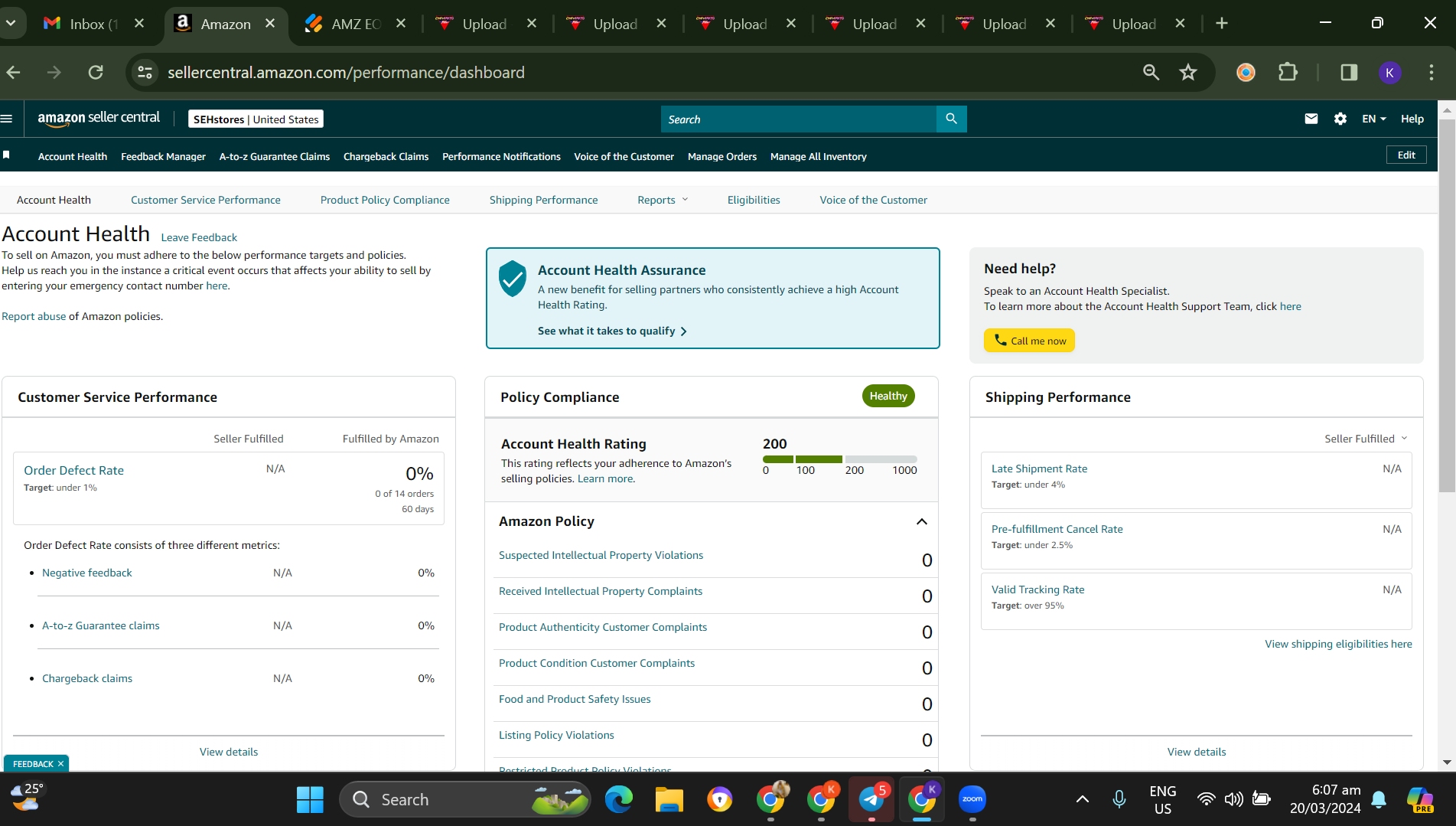The height and width of the screenshot is (826, 1456).
Task: Open the Windows Start menu
Action: coord(310,799)
